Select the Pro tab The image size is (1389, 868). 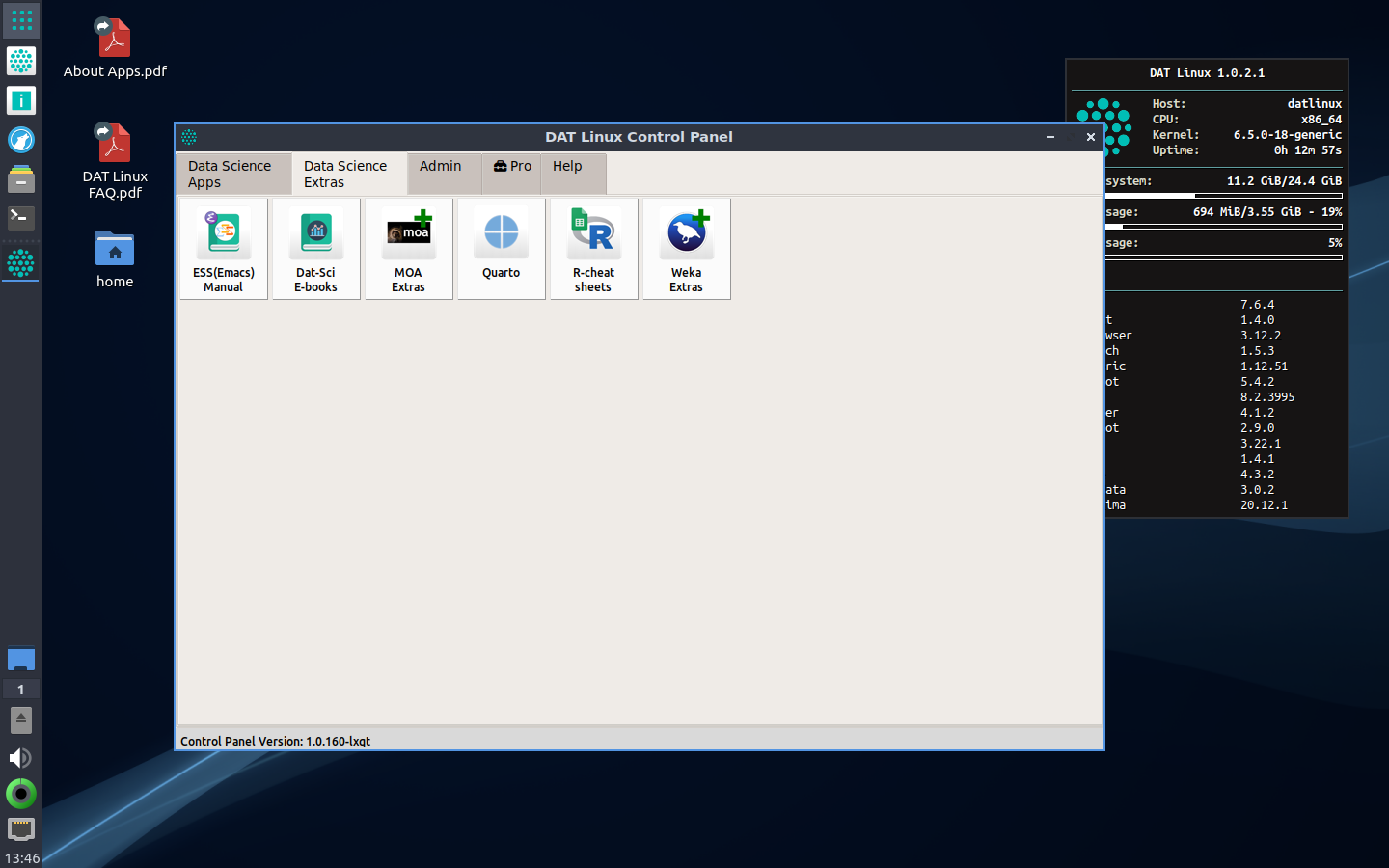pyautogui.click(x=512, y=166)
